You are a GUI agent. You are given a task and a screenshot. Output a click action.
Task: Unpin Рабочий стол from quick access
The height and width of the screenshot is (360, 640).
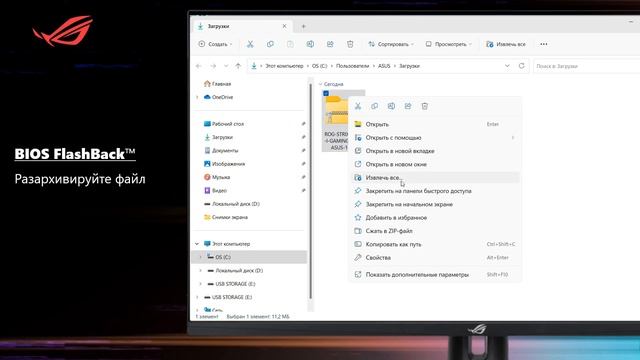[x=303, y=124]
